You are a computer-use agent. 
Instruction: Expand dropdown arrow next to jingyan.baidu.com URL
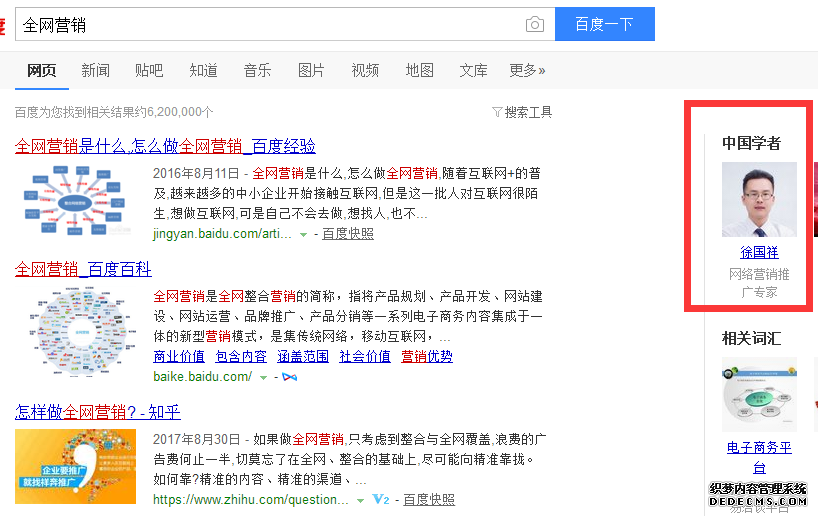point(303,235)
